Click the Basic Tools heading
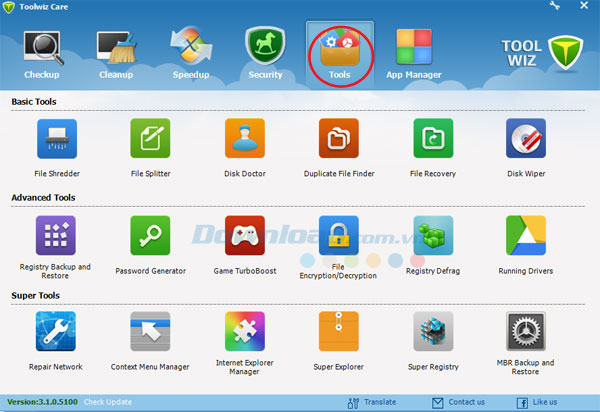The width and height of the screenshot is (600, 412). [x=34, y=102]
